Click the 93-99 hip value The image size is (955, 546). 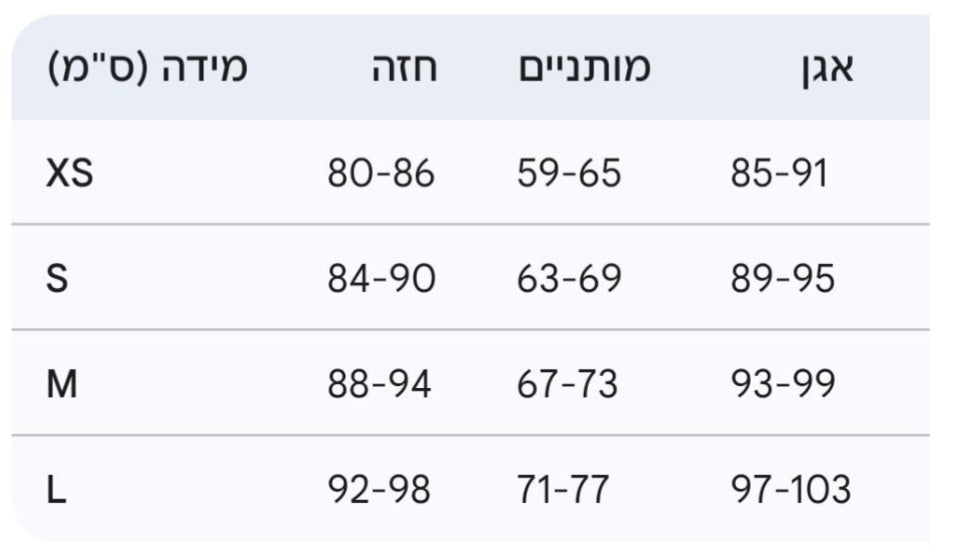(x=782, y=384)
